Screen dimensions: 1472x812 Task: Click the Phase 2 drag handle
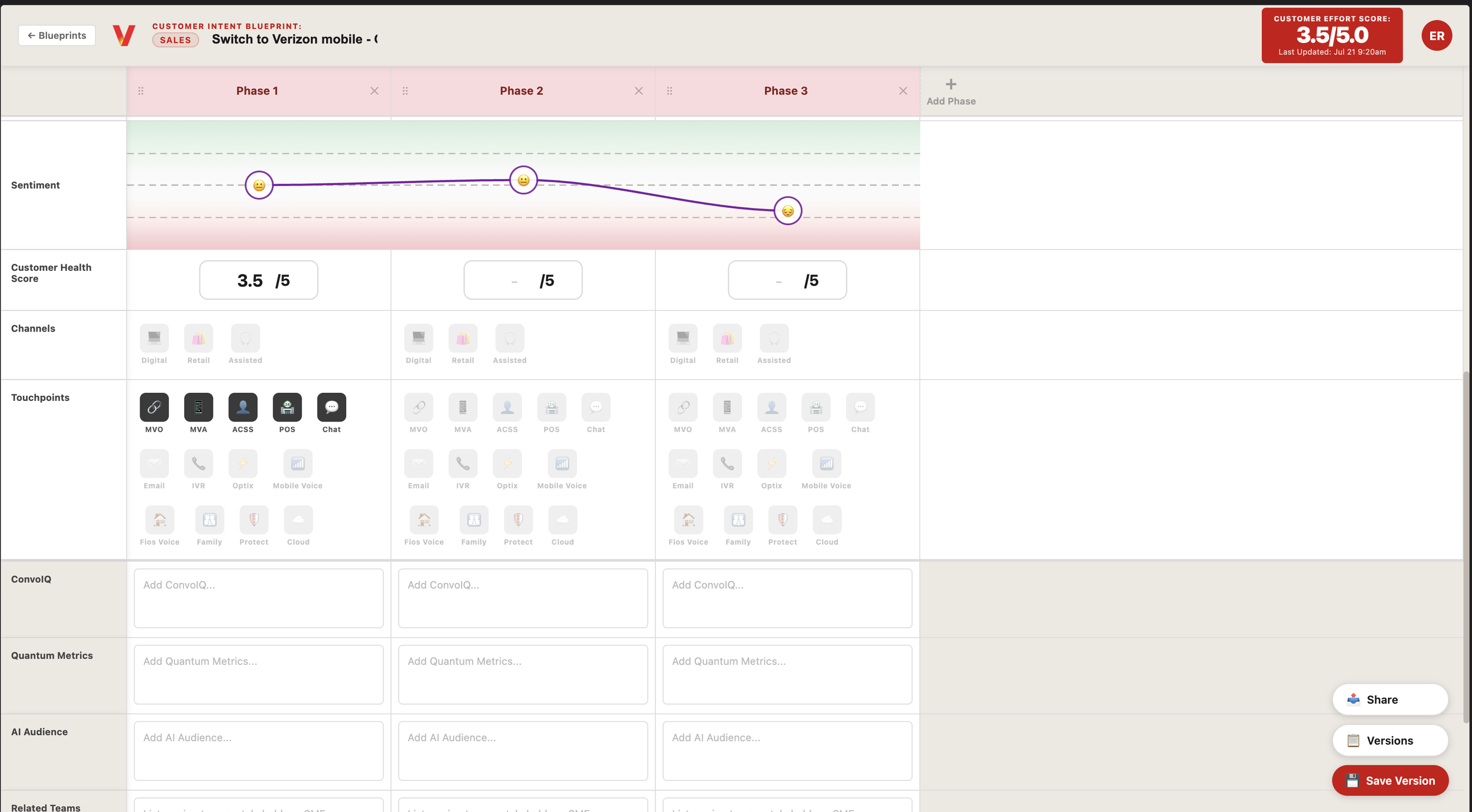coord(405,91)
